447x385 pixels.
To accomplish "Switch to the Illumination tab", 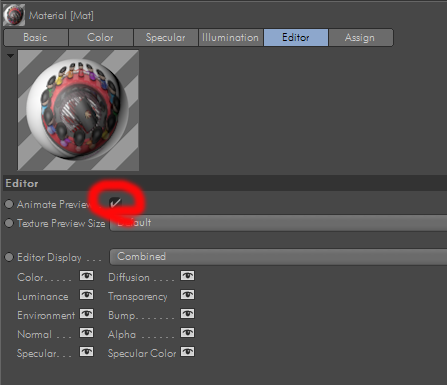I will pos(230,37).
